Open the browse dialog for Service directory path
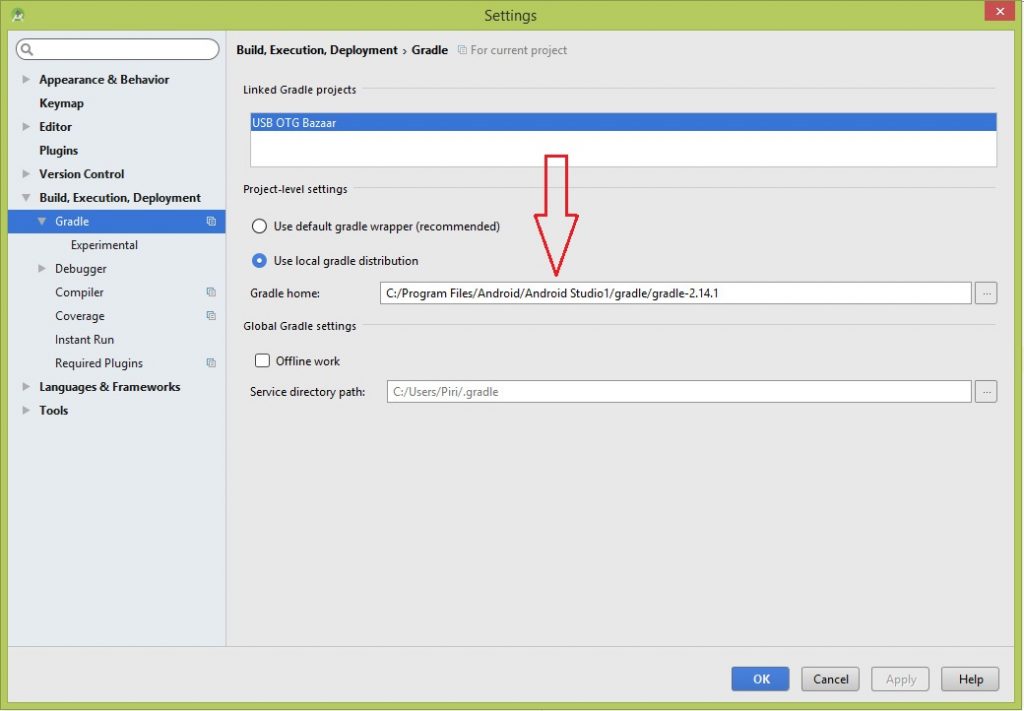This screenshot has width=1024, height=711. pos(986,391)
